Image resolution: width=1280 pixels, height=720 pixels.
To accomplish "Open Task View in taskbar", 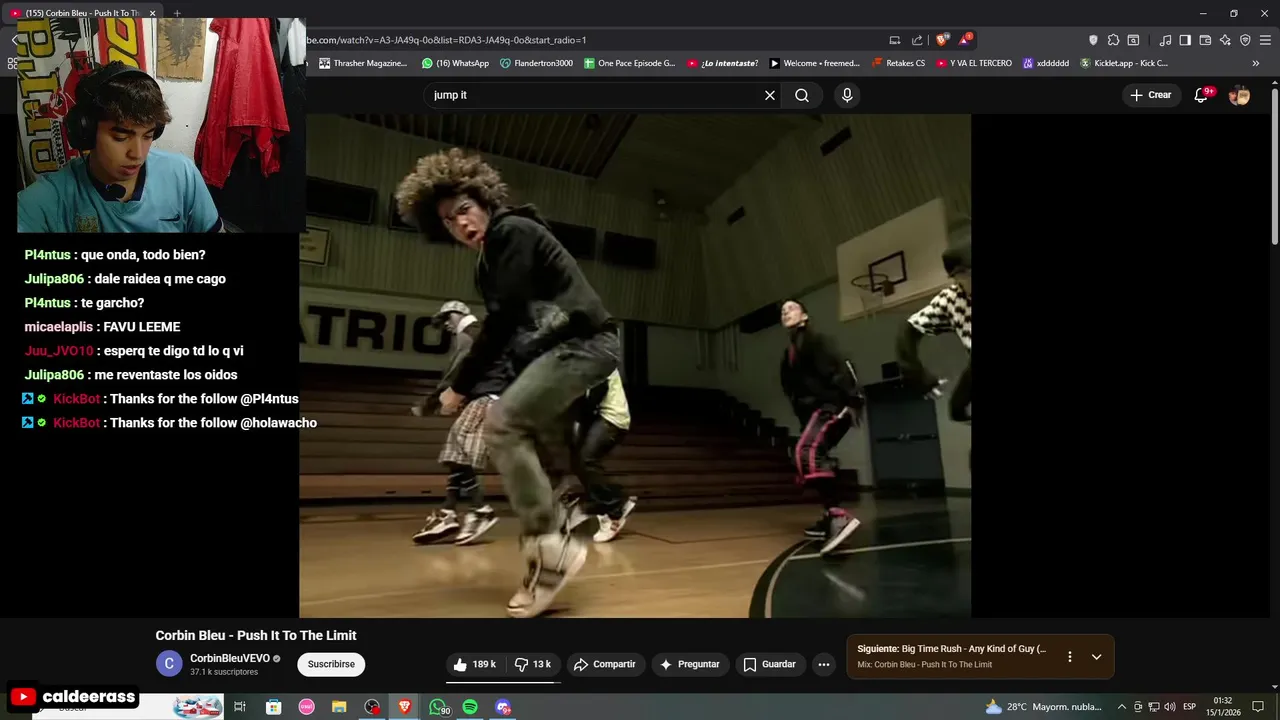I will pyautogui.click(x=240, y=707).
